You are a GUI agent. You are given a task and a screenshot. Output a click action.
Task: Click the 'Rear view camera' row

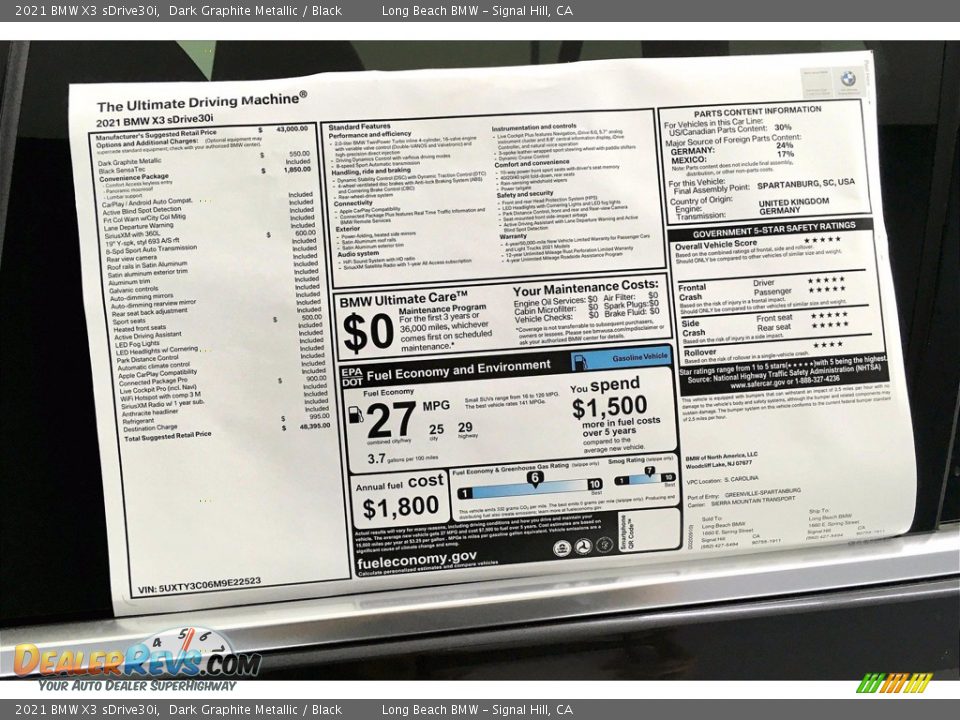[x=131, y=258]
